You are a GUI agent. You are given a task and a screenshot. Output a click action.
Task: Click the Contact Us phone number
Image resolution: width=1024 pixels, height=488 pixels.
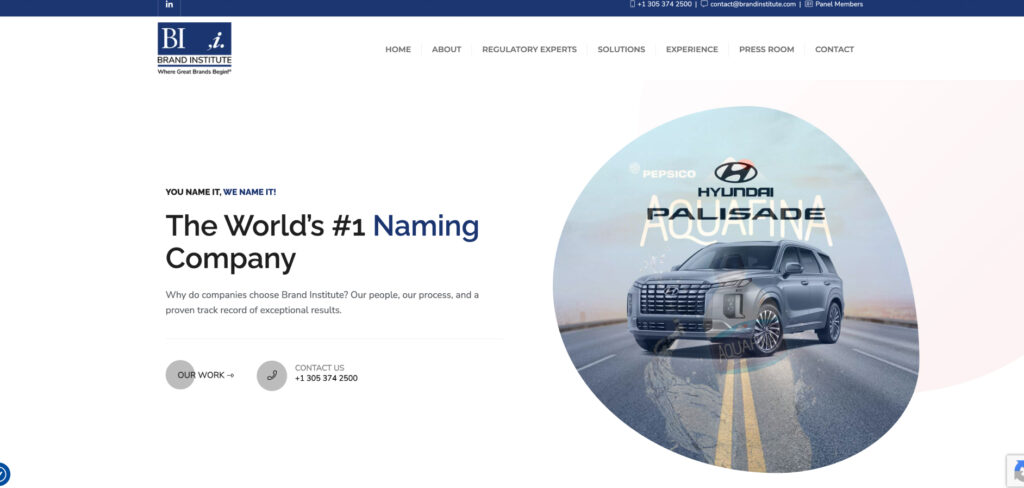(x=326, y=378)
